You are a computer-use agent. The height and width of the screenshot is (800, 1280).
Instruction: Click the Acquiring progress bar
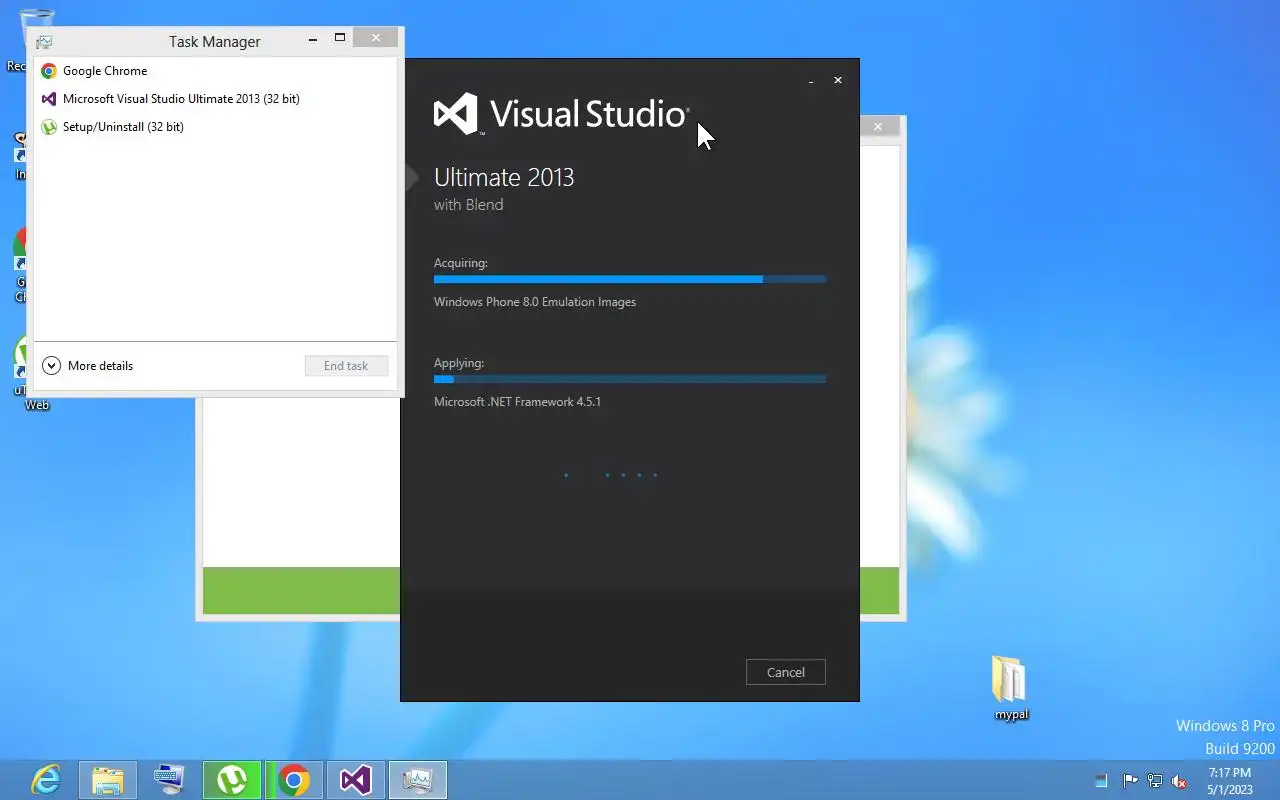pyautogui.click(x=630, y=280)
